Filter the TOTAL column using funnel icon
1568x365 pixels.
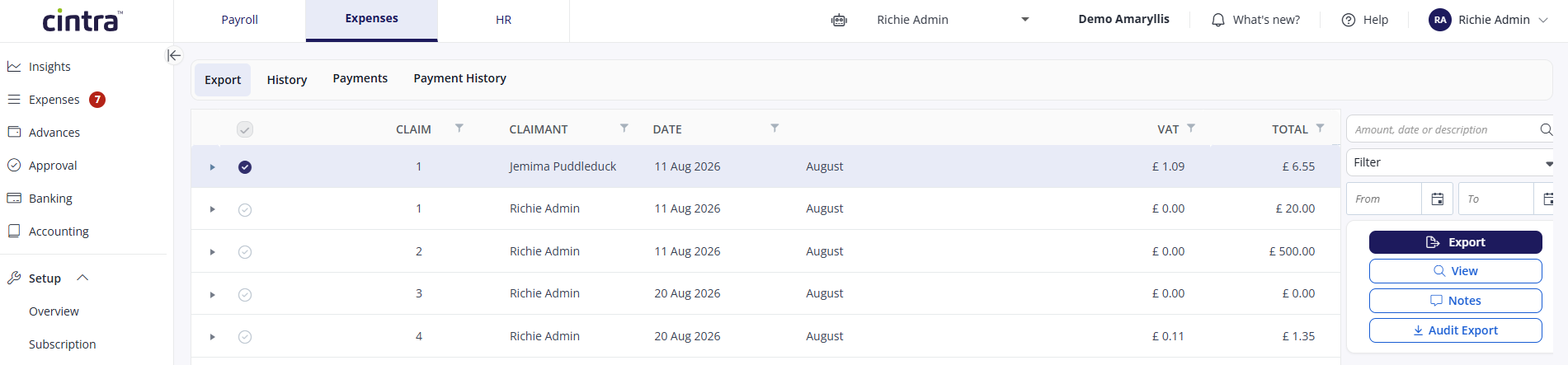tap(1321, 128)
